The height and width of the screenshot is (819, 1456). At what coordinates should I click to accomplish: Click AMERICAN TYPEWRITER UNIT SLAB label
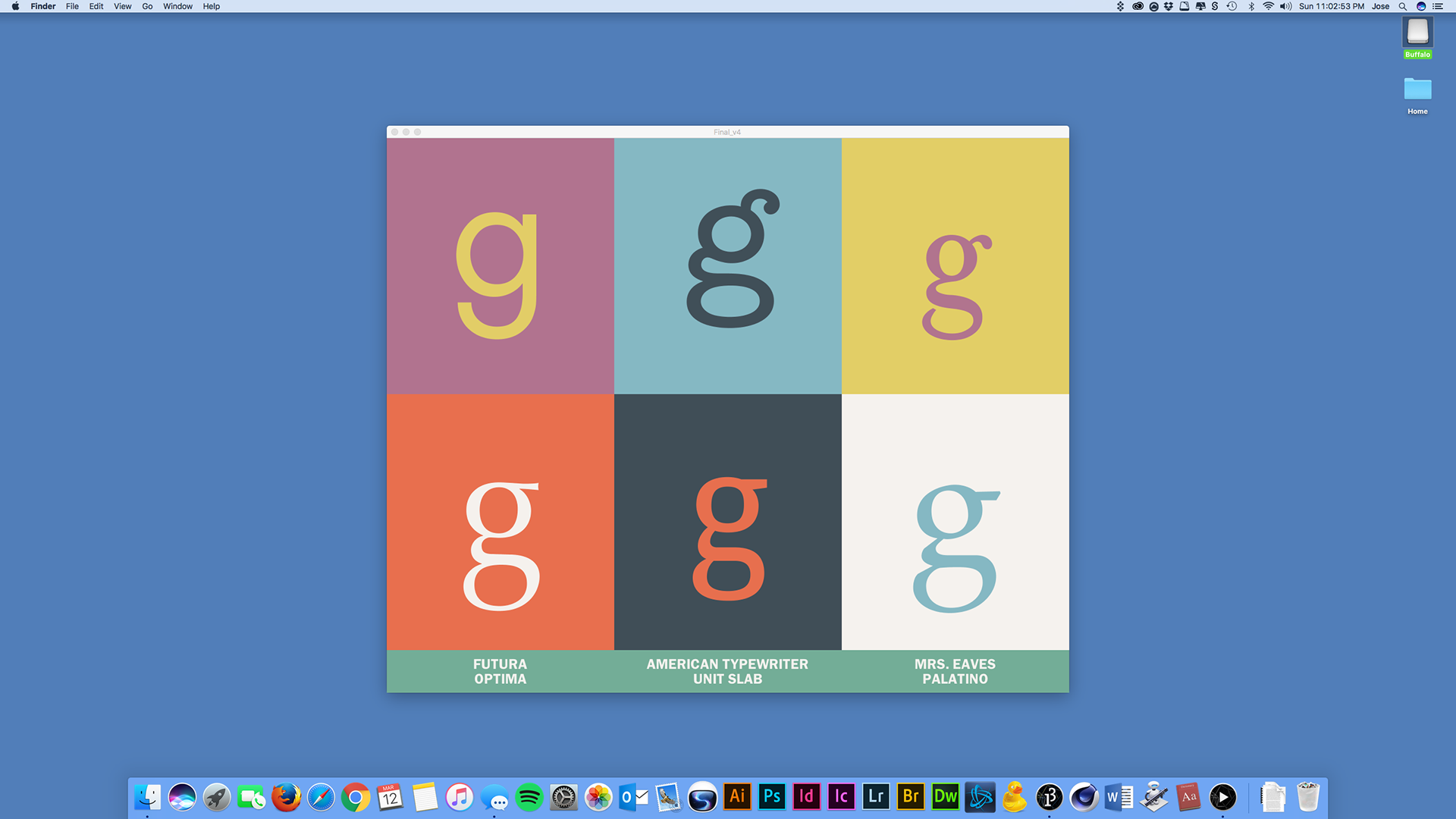coord(727,671)
